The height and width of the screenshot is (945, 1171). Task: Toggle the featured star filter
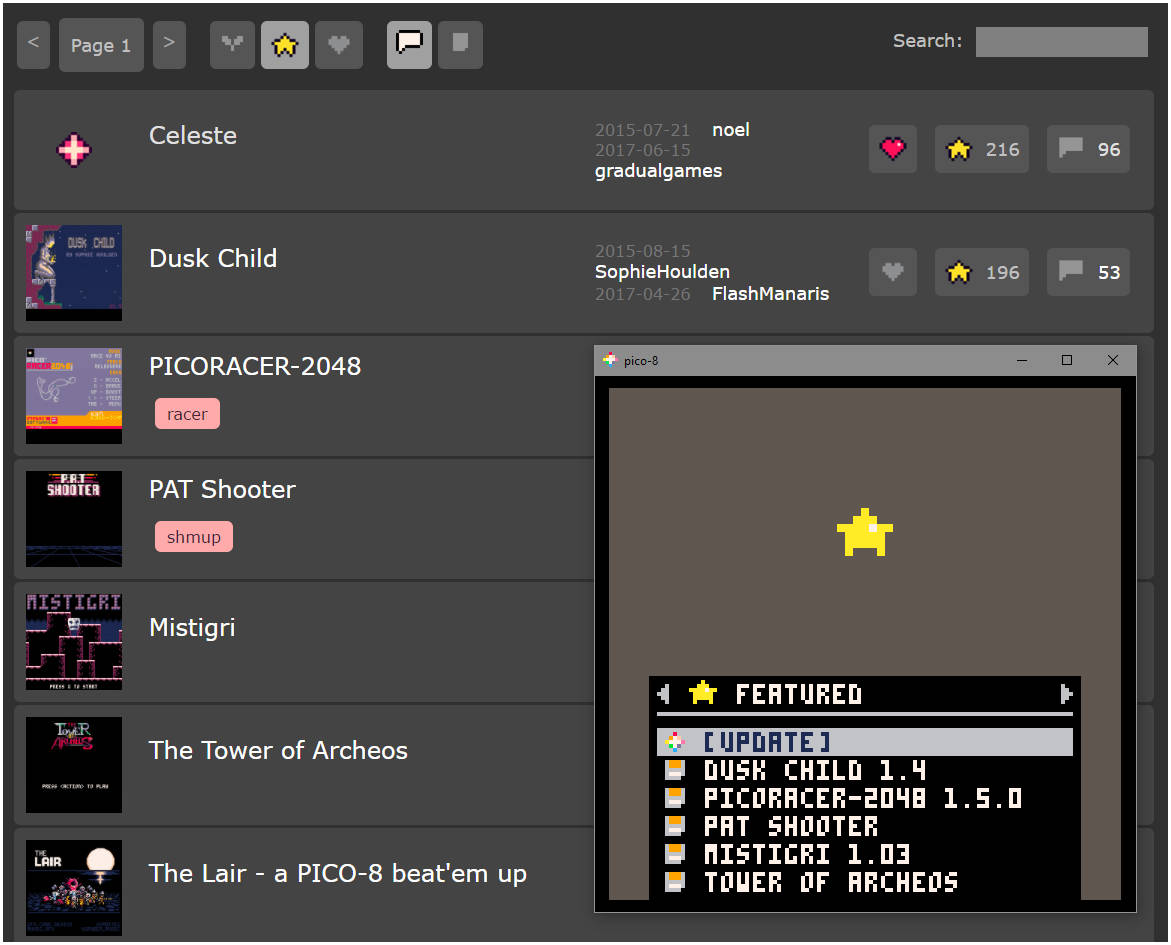(285, 45)
